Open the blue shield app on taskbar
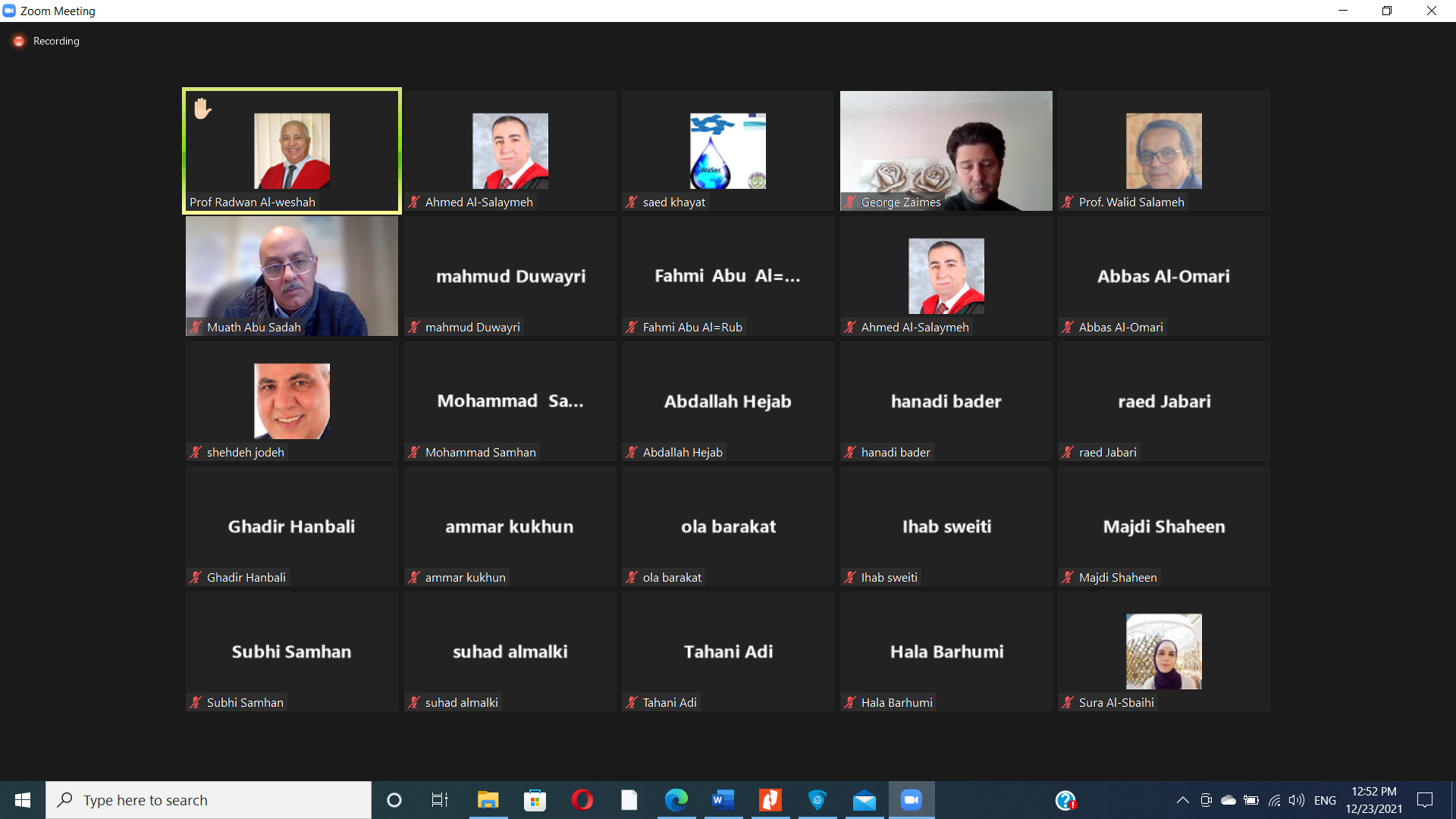Screen dimensions: 1456x819 tap(817, 800)
